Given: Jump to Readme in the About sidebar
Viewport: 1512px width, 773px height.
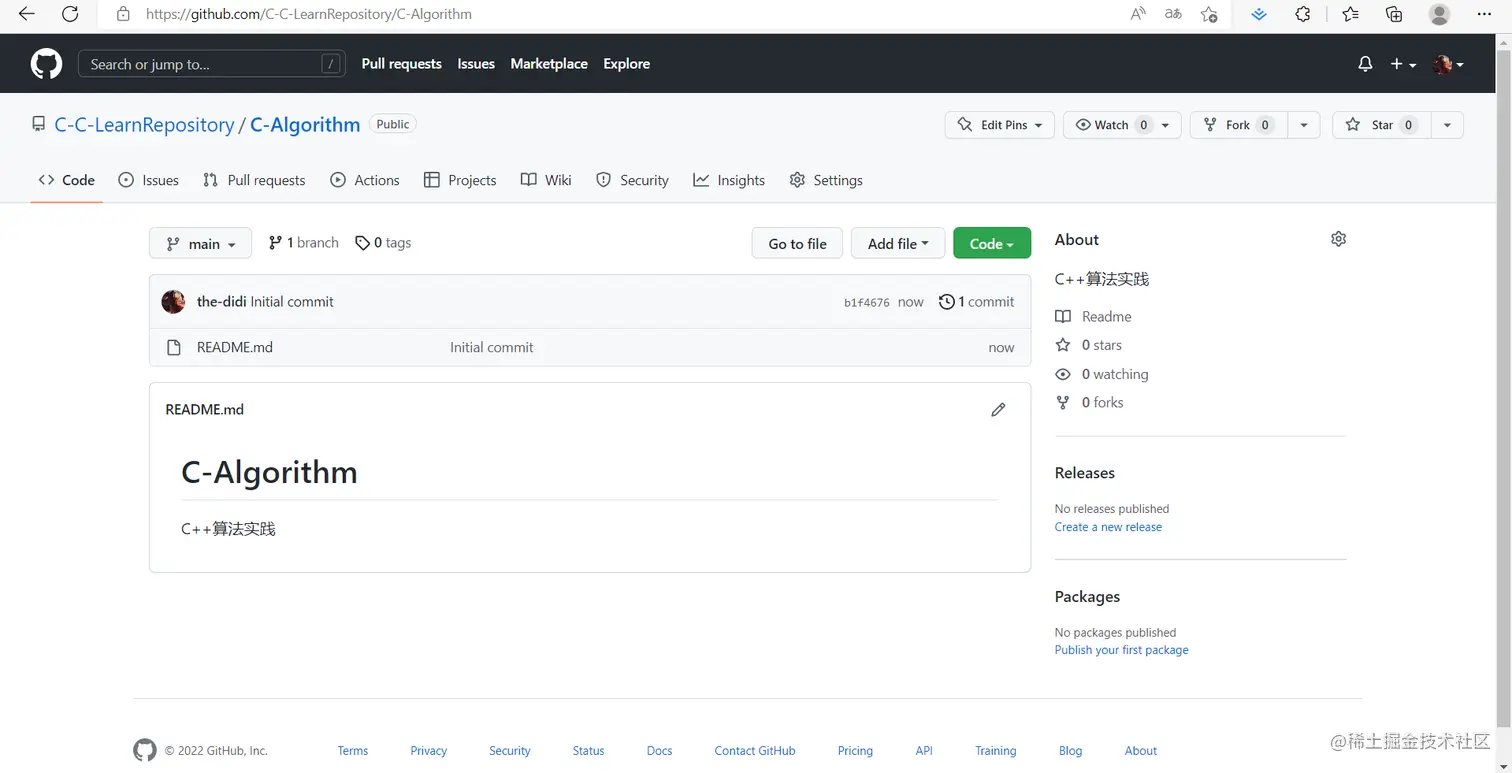Looking at the screenshot, I should [1094, 317].
